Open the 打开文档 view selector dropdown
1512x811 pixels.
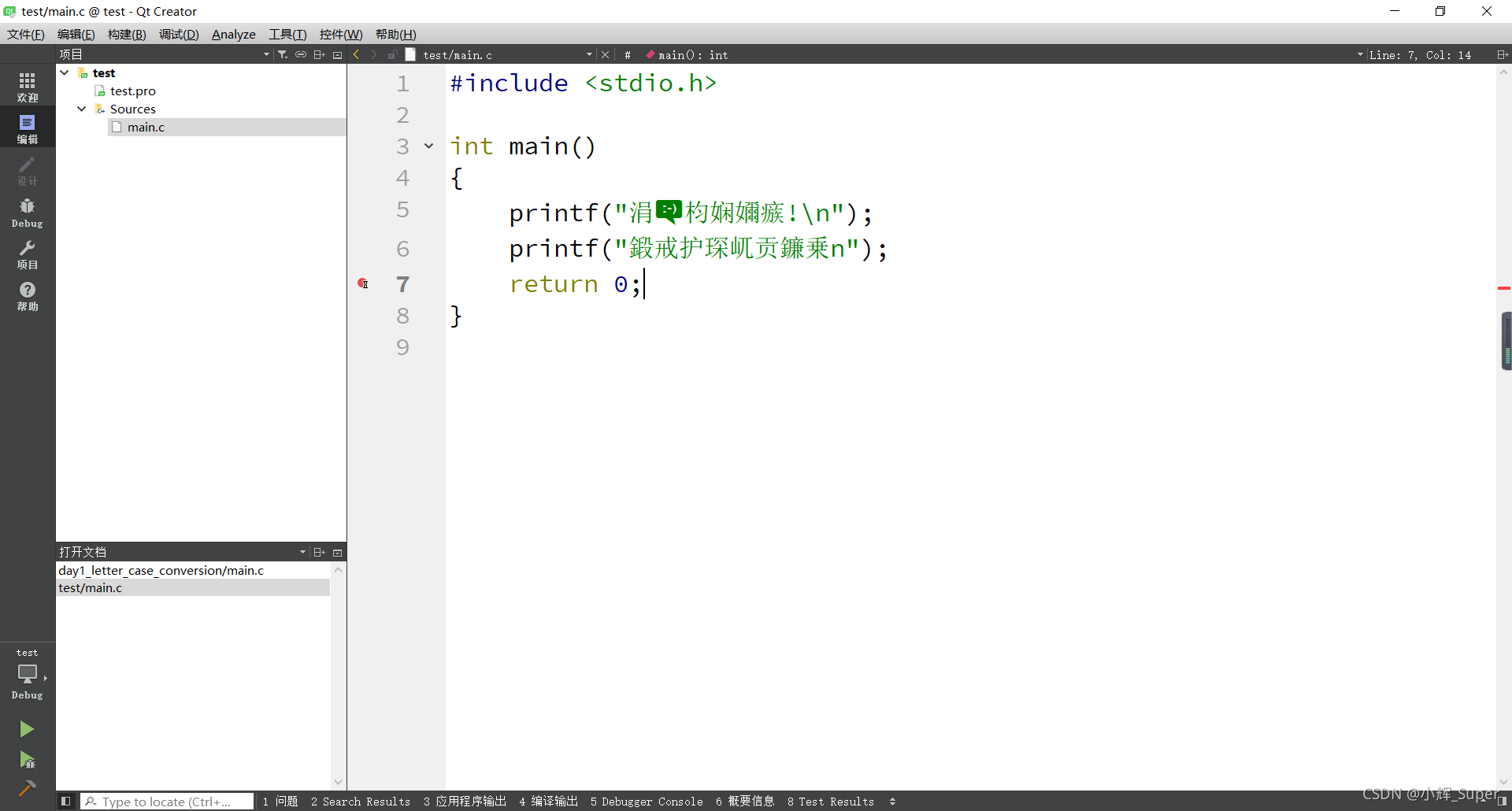pyautogui.click(x=302, y=552)
